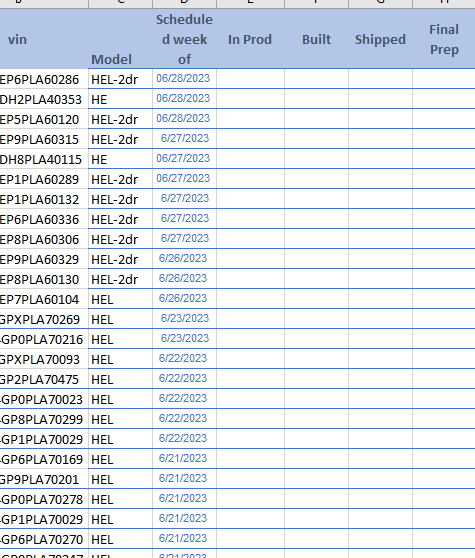Select the empty Shipped cell for GP2PLA70475

380,379
